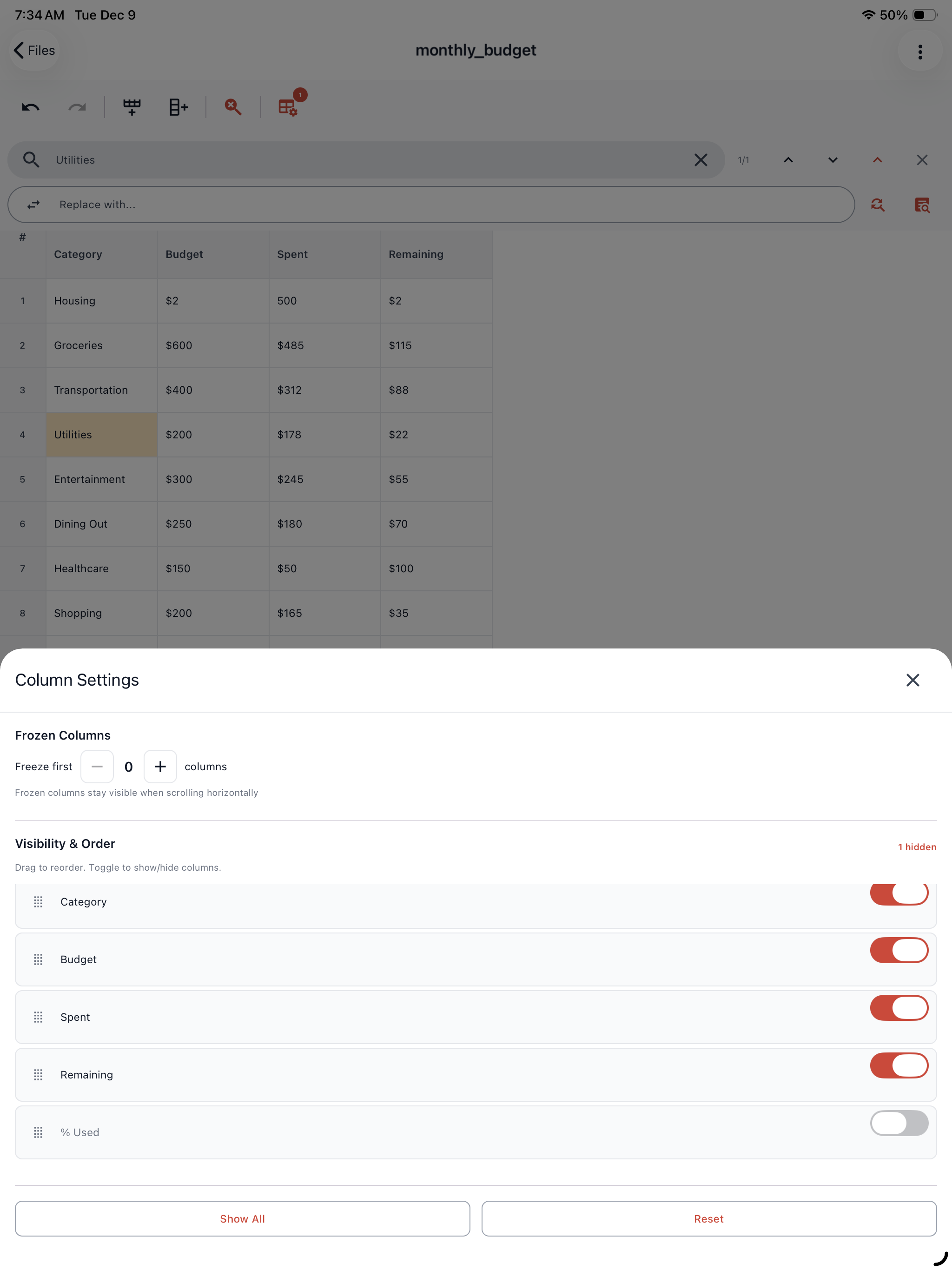Close the search bar

point(922,159)
